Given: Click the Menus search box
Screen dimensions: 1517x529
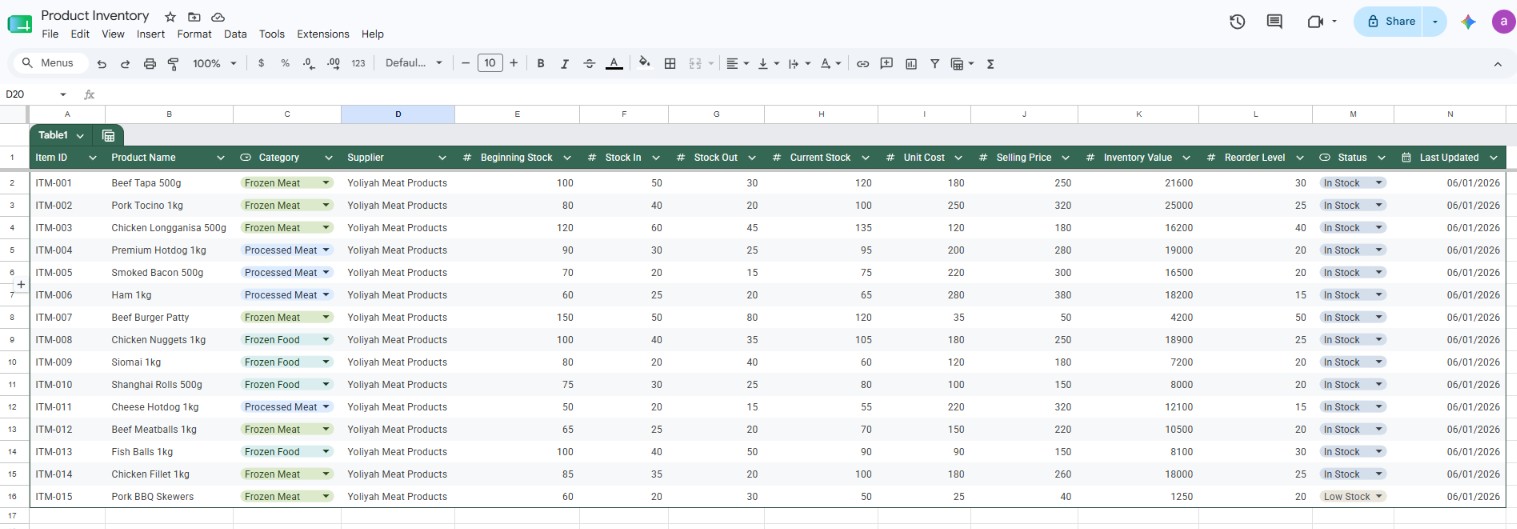Looking at the screenshot, I should coord(48,63).
